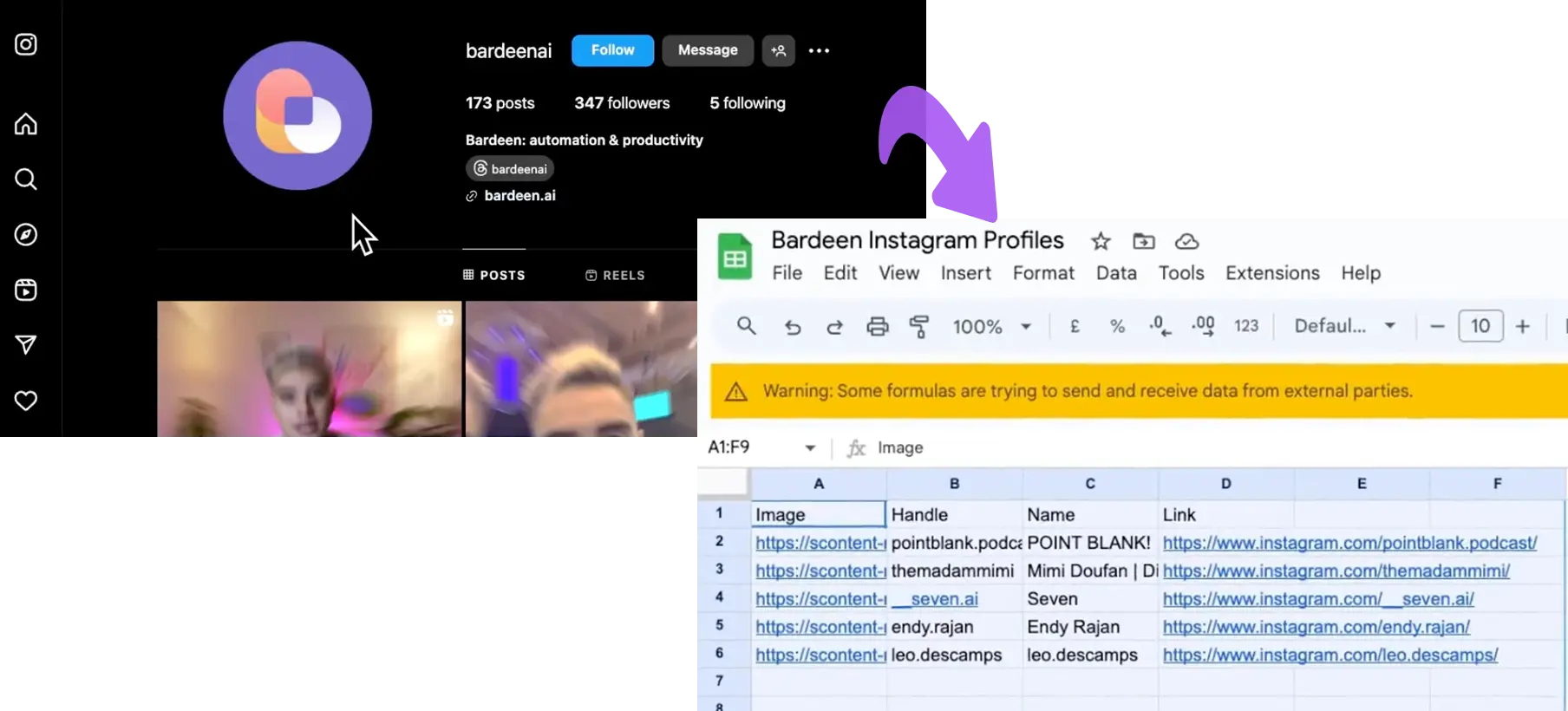This screenshot has height=711, width=1568.
Task: Click the add similar accounts icon
Action: click(779, 50)
